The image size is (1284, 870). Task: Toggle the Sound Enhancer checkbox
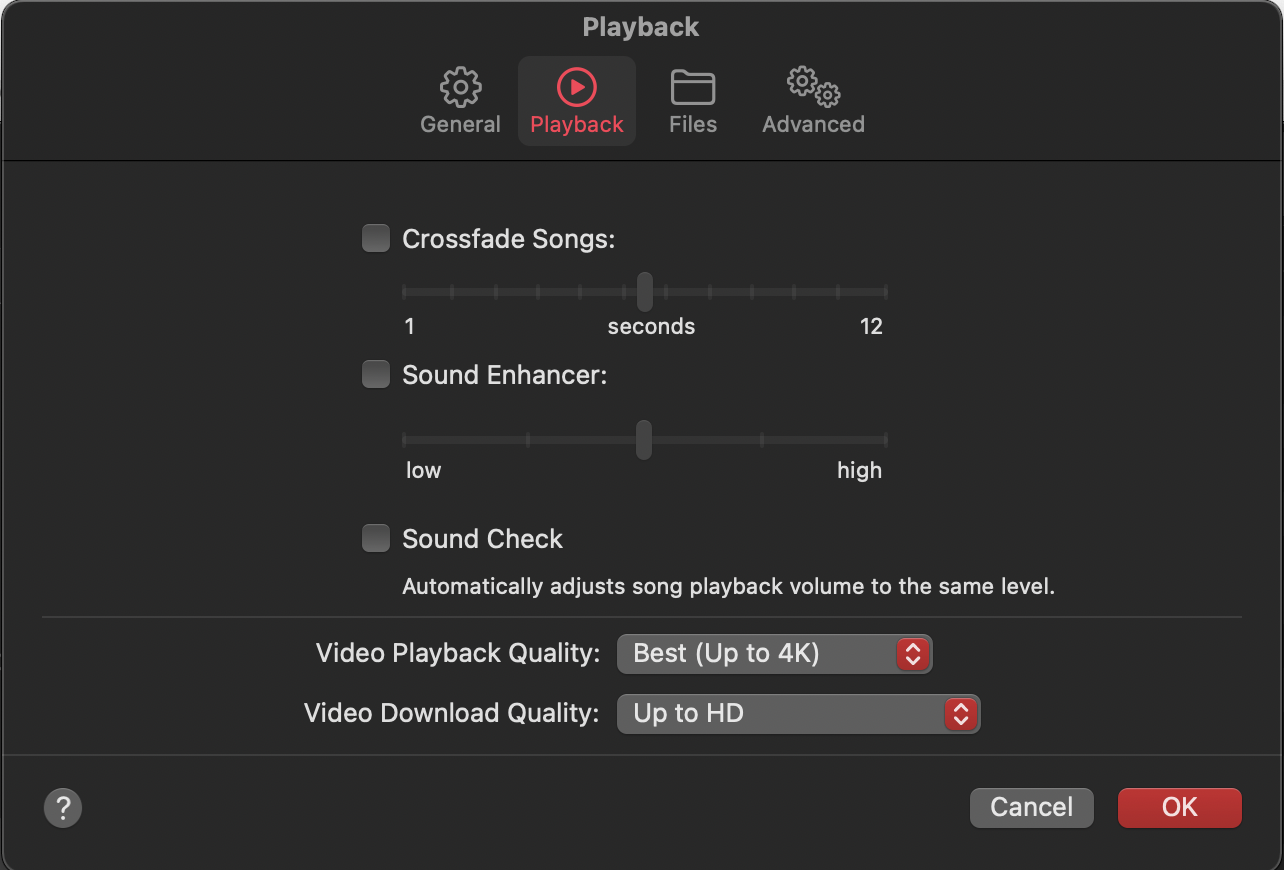[x=376, y=375]
